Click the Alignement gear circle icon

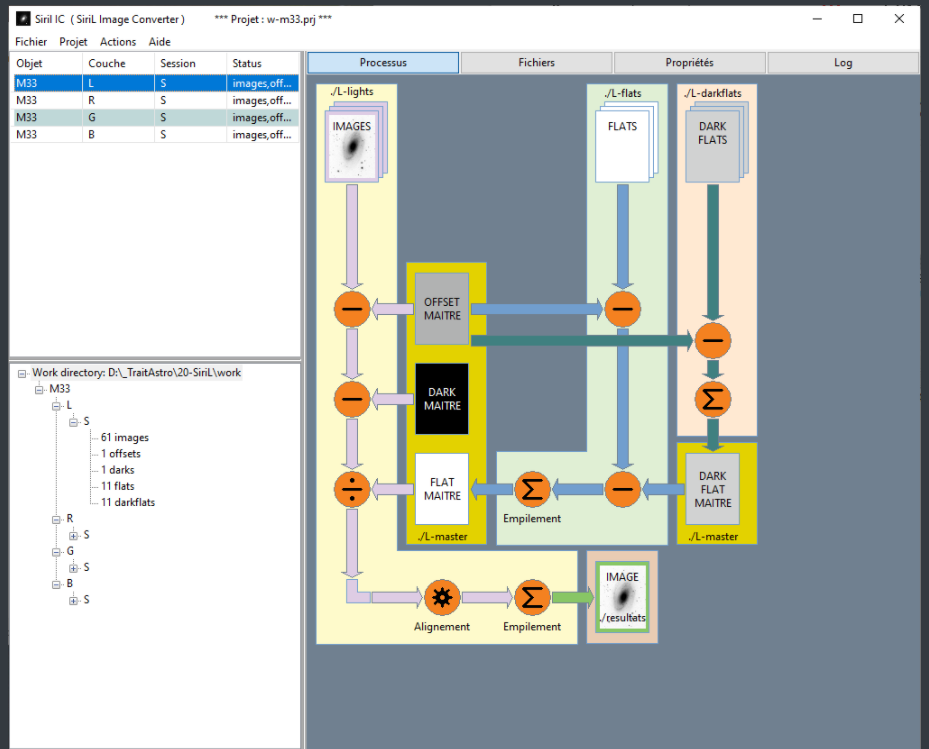click(442, 597)
